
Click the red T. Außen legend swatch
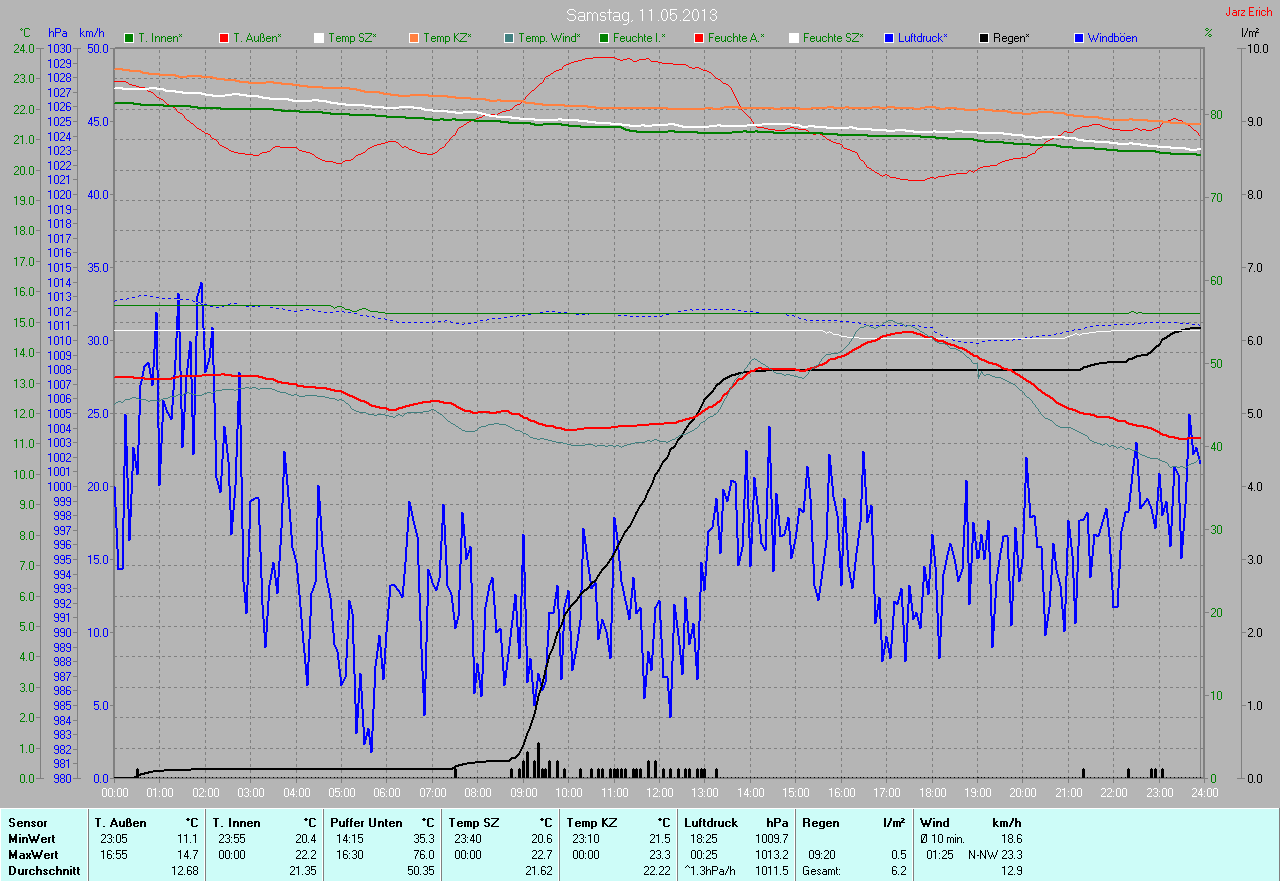coord(224,38)
